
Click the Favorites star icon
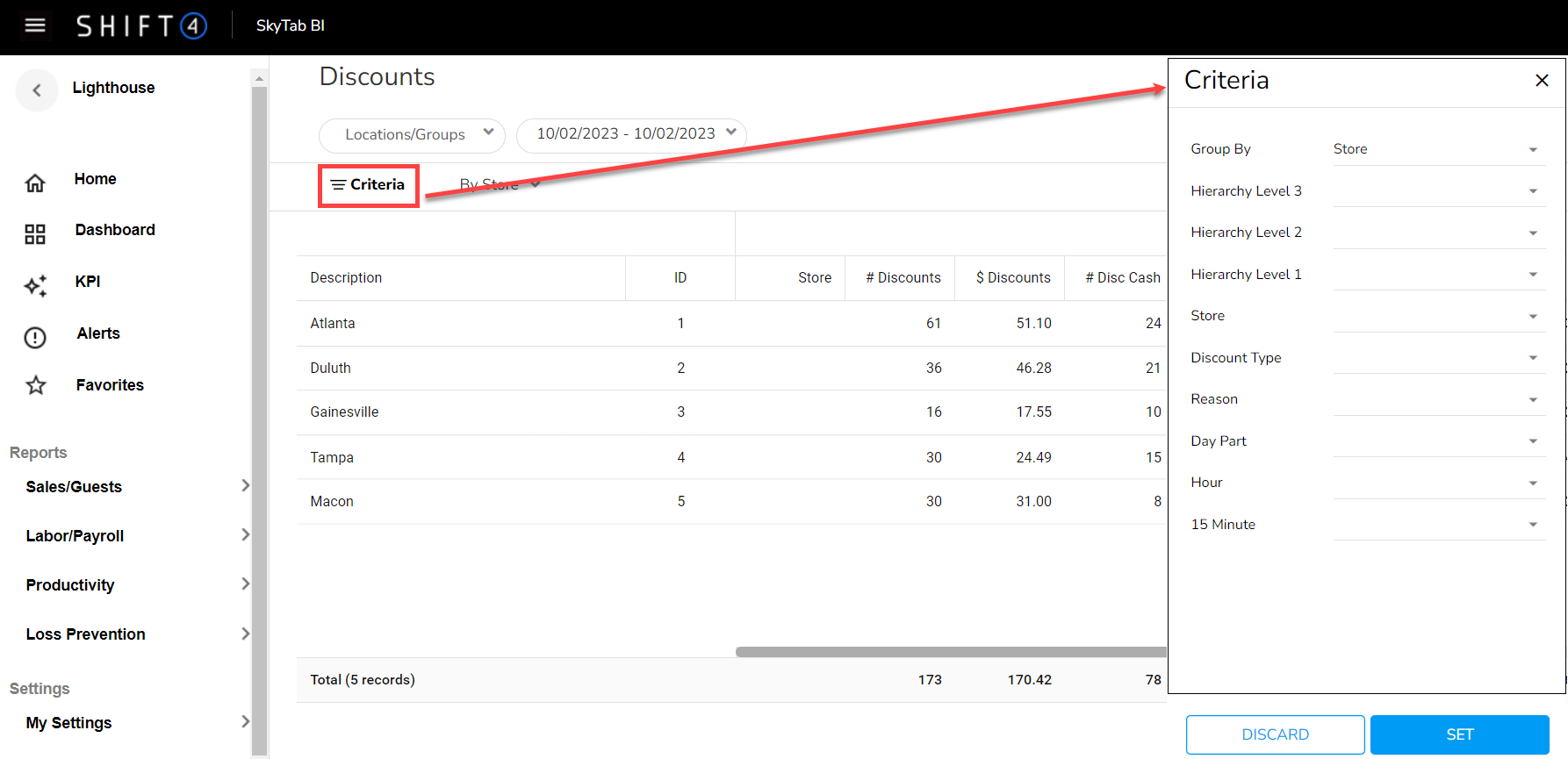pyautogui.click(x=35, y=385)
